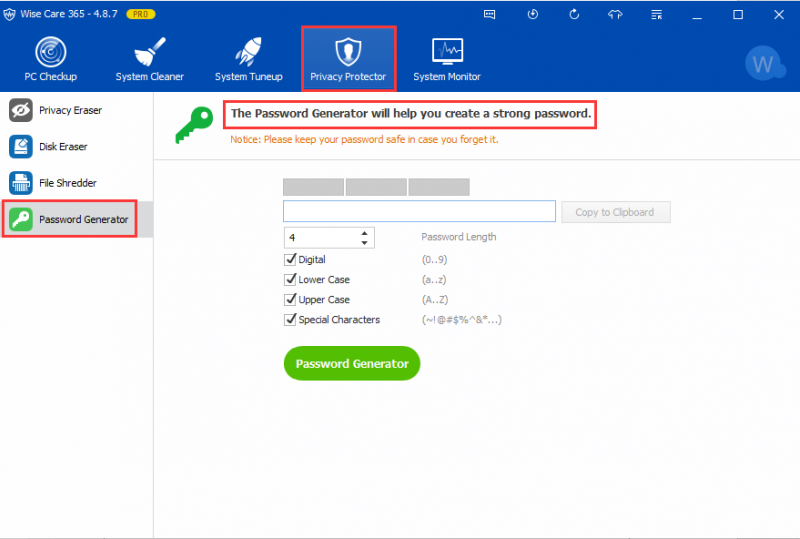The image size is (800, 539).
Task: Click the (a..z) hint text
Action: [434, 280]
